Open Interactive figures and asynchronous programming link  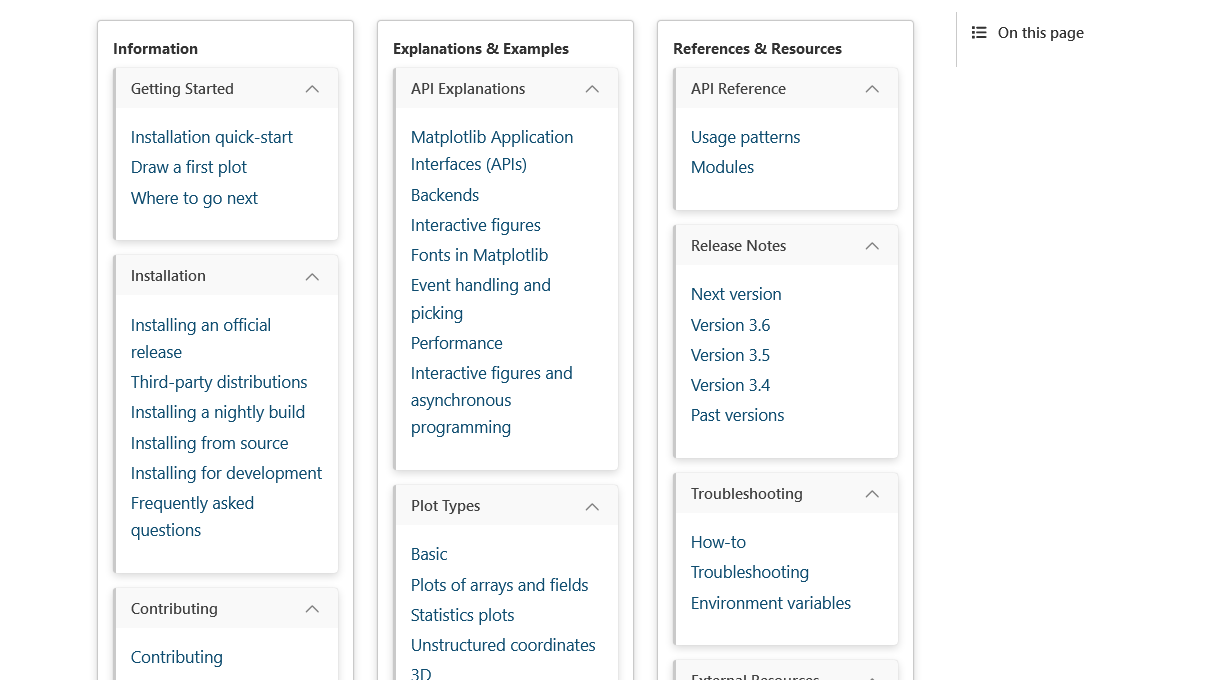click(x=492, y=400)
